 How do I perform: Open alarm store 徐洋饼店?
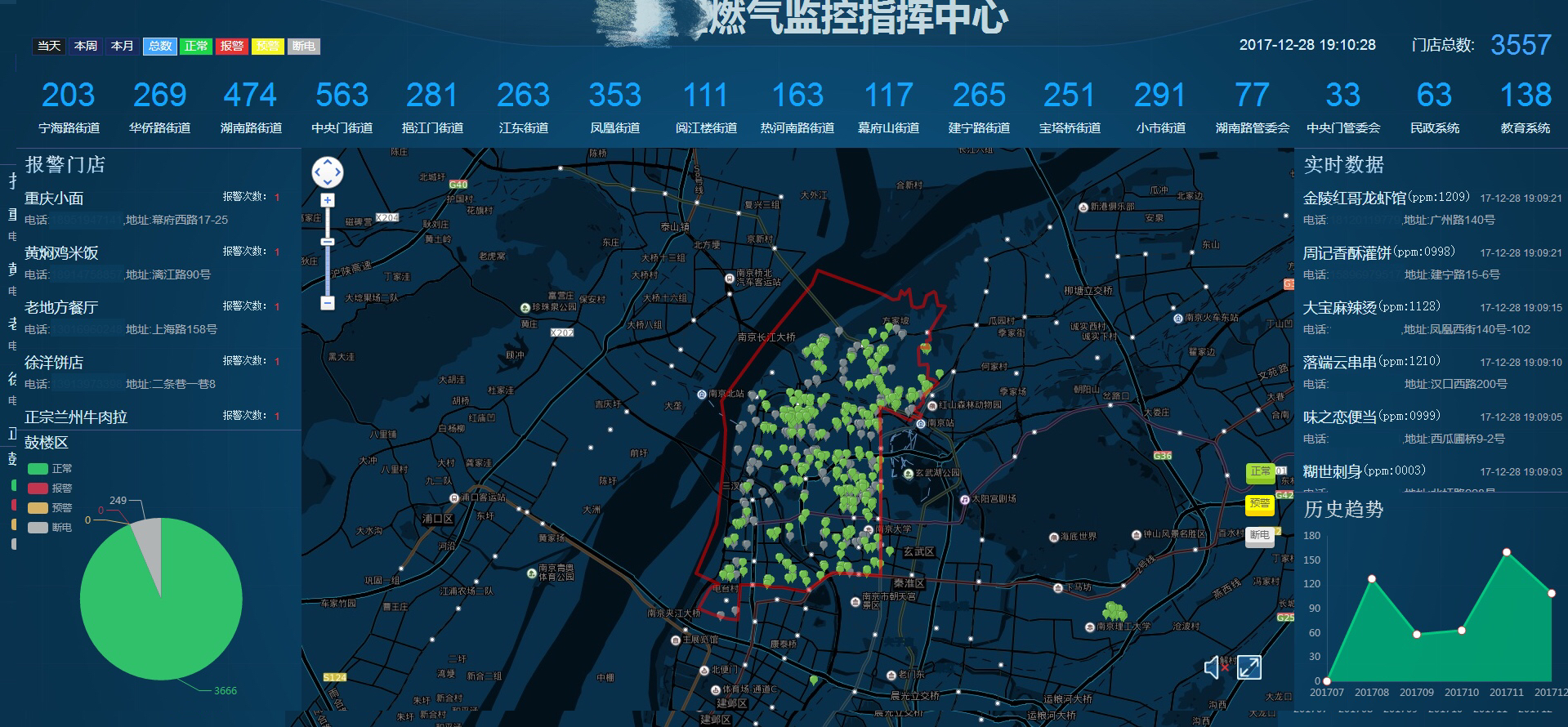[x=54, y=362]
